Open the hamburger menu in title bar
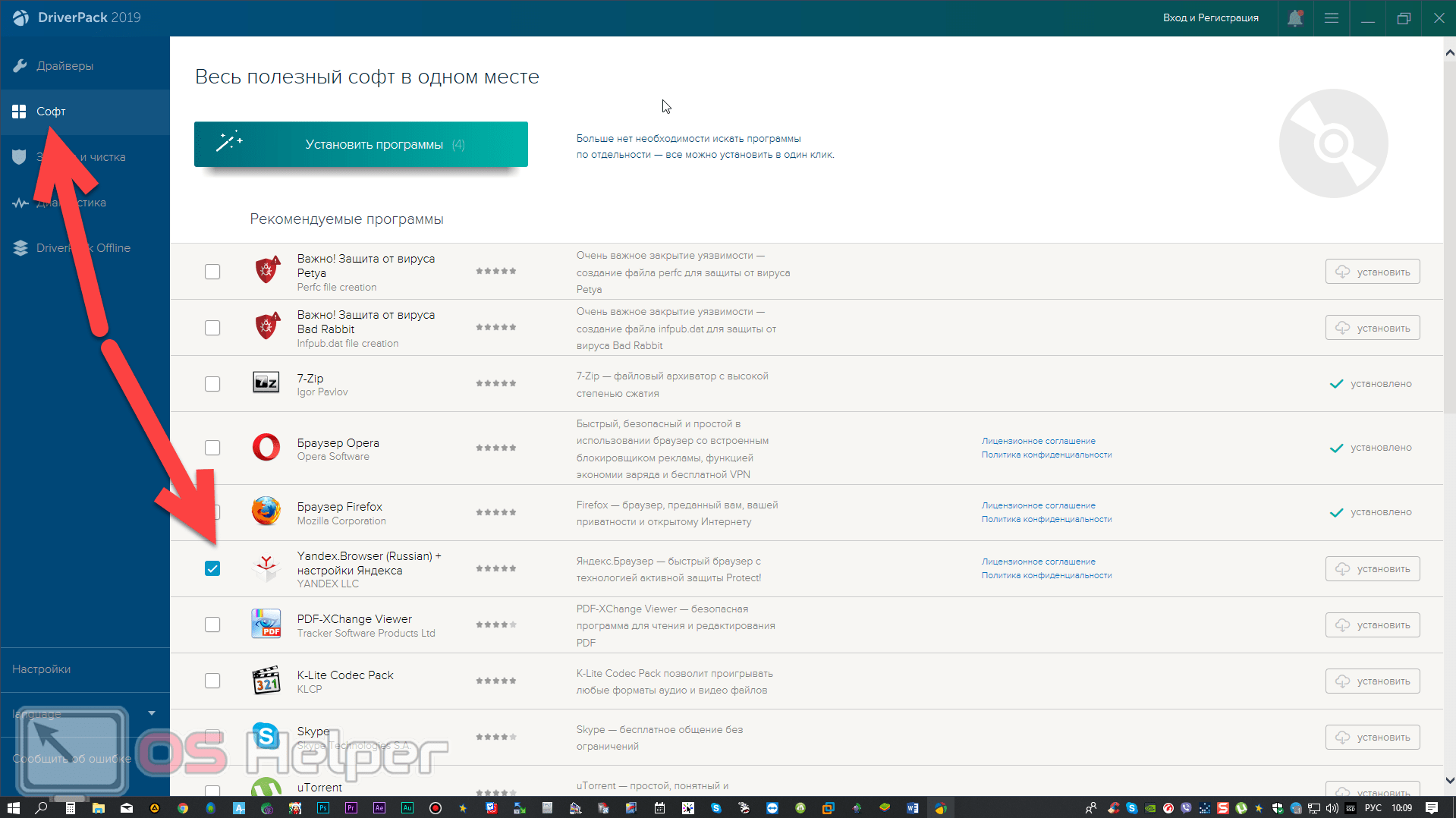Screen dimensions: 1456x818 pyautogui.click(x=1331, y=18)
